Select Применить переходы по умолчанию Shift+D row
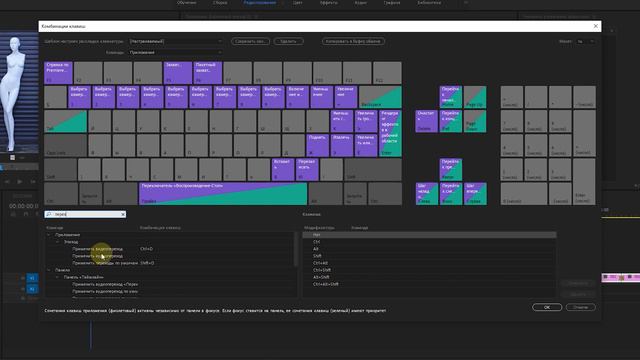The width and height of the screenshot is (640, 360). click(169, 263)
